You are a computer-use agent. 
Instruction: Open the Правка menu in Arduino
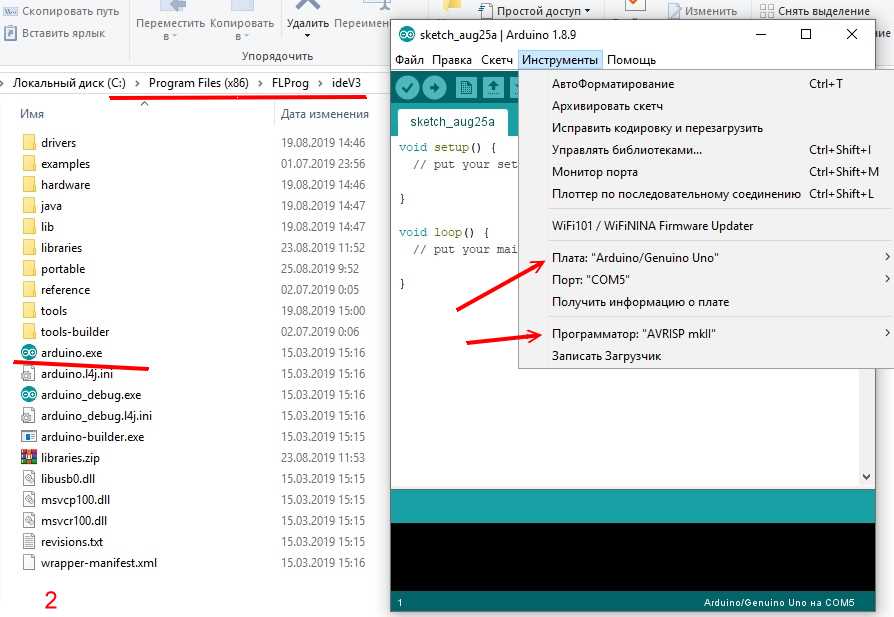pos(452,60)
